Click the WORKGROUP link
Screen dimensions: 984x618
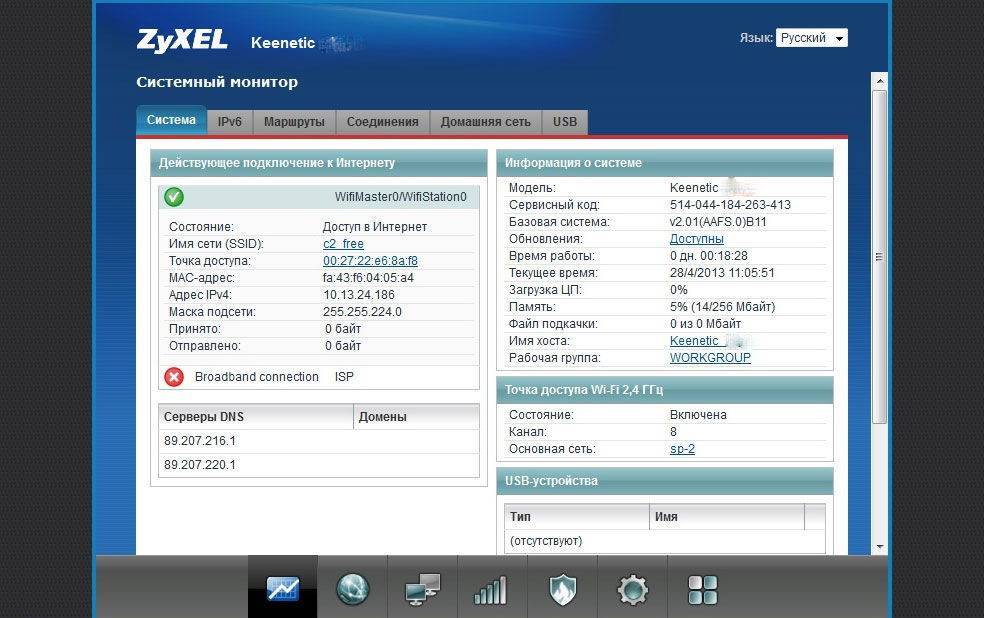tap(710, 358)
